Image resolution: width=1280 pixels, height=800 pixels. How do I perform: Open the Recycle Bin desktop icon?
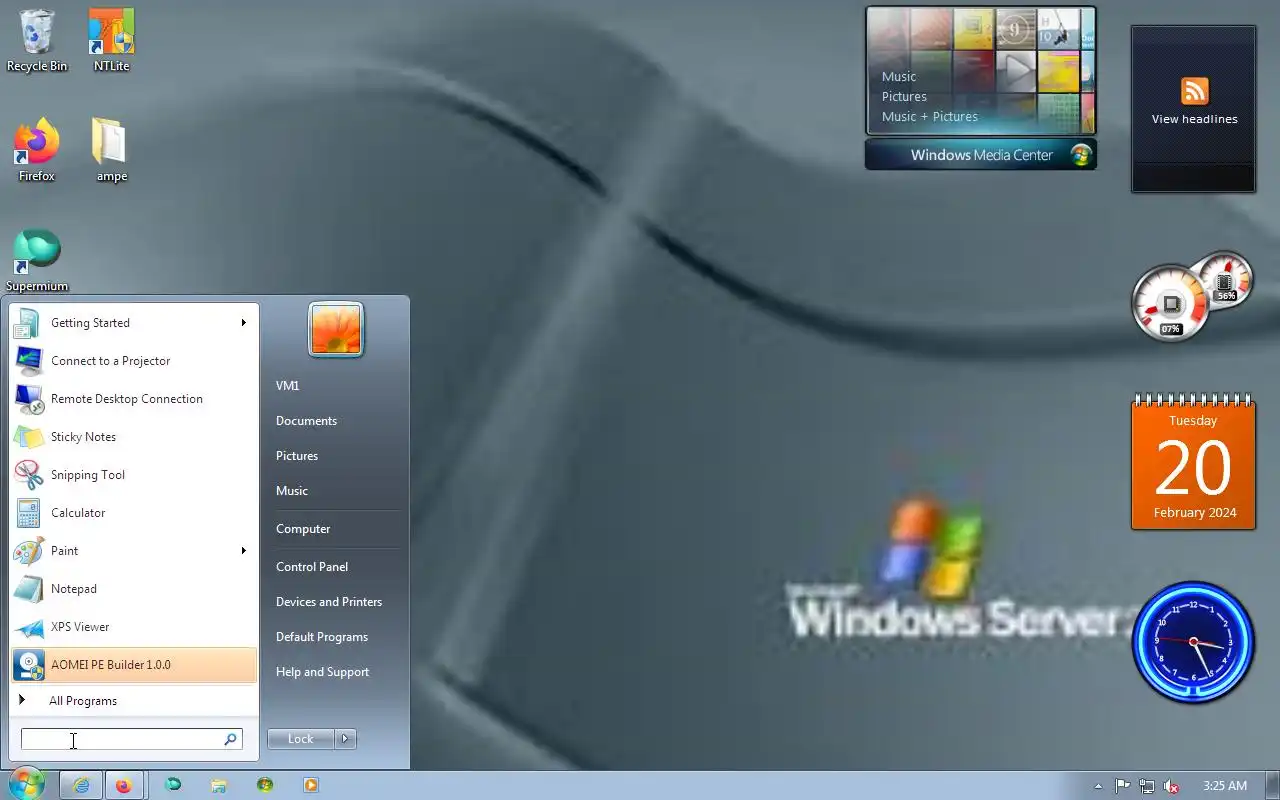[x=37, y=40]
